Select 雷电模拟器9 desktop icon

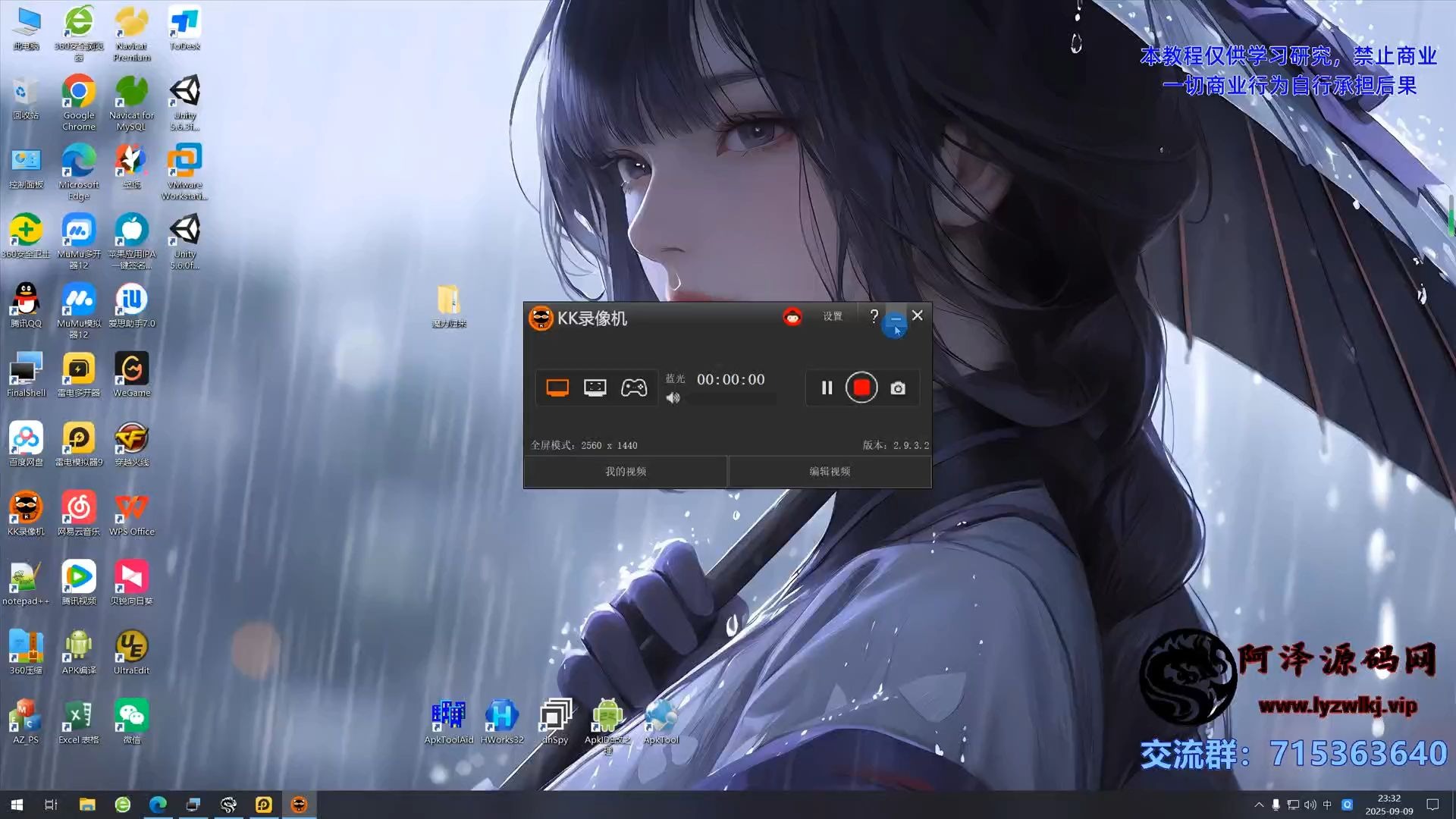79,444
